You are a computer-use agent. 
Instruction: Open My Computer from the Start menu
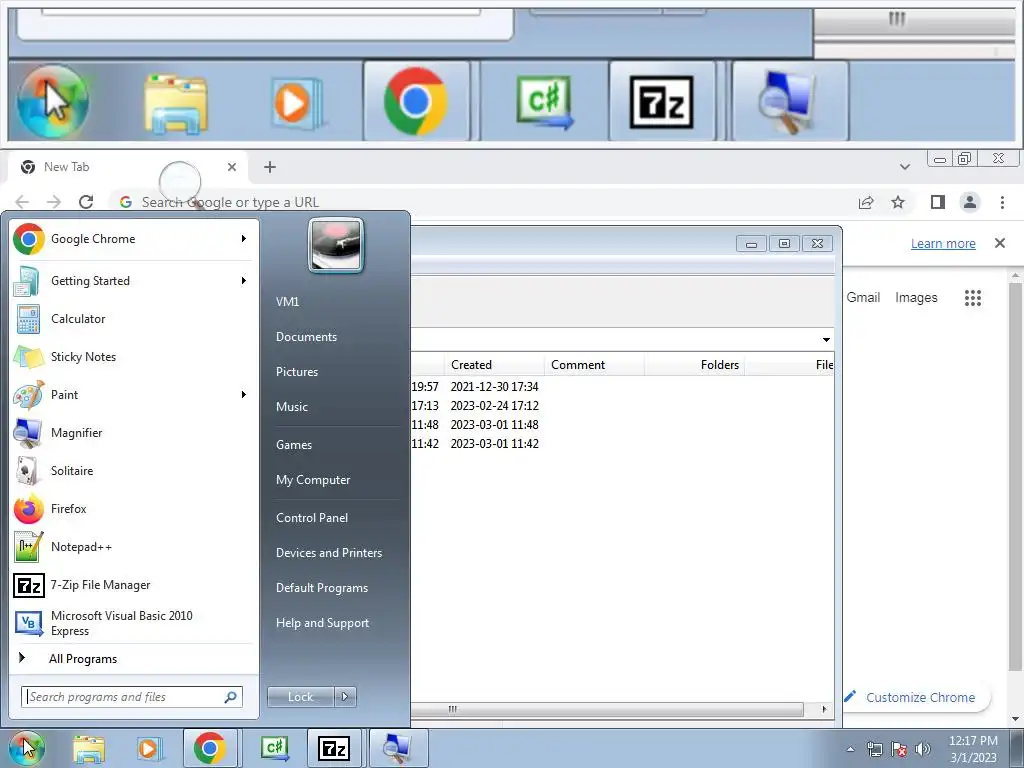coord(313,480)
